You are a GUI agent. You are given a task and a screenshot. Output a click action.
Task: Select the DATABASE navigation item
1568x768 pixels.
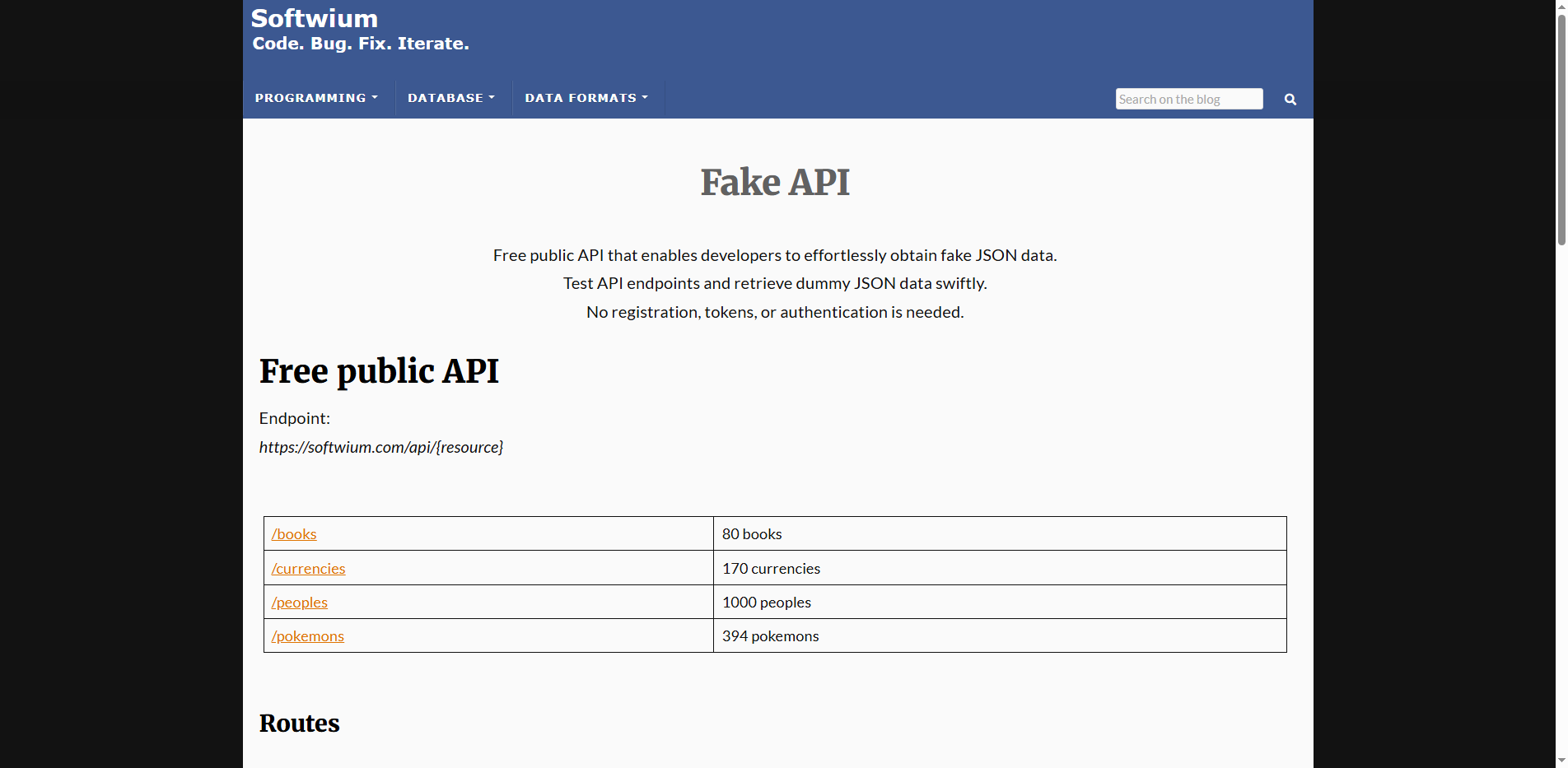click(451, 98)
